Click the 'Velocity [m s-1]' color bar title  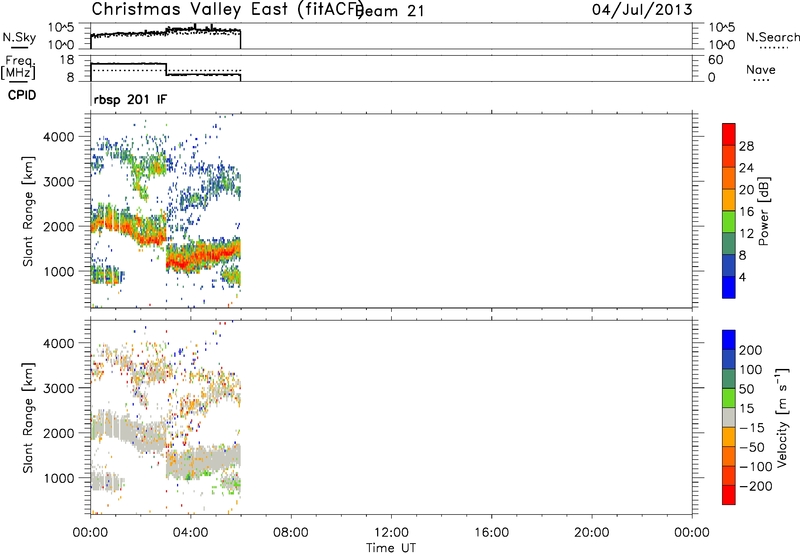782,417
